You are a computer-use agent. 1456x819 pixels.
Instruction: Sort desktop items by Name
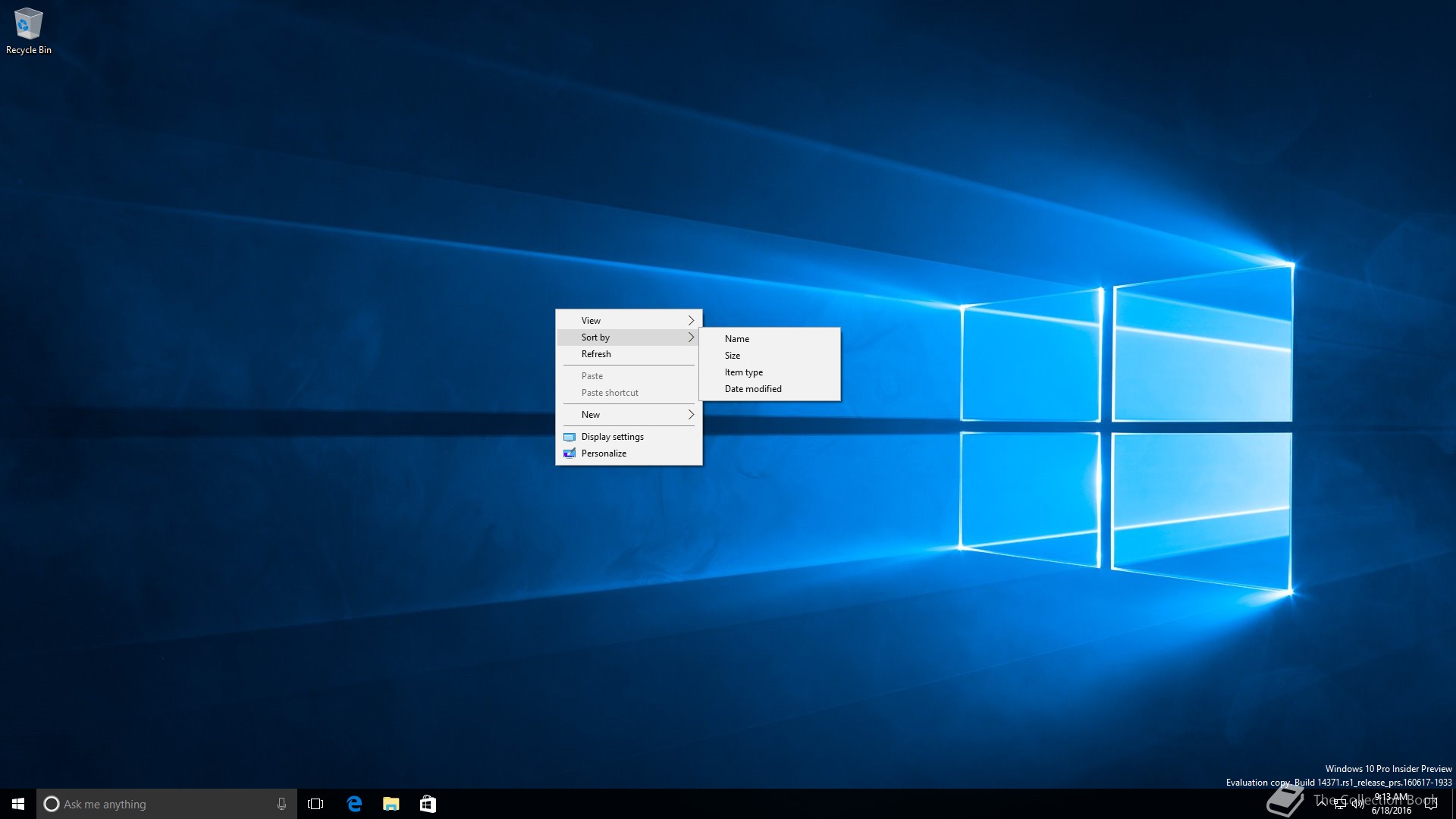tap(736, 339)
